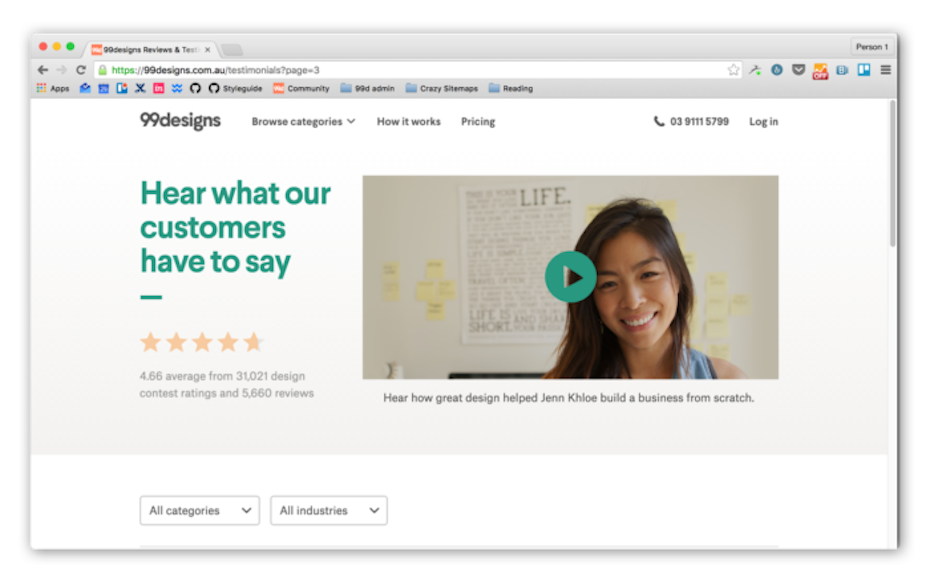Click the GitHub bookmark icon
Image resolution: width=930 pixels, height=577 pixels.
pos(195,88)
